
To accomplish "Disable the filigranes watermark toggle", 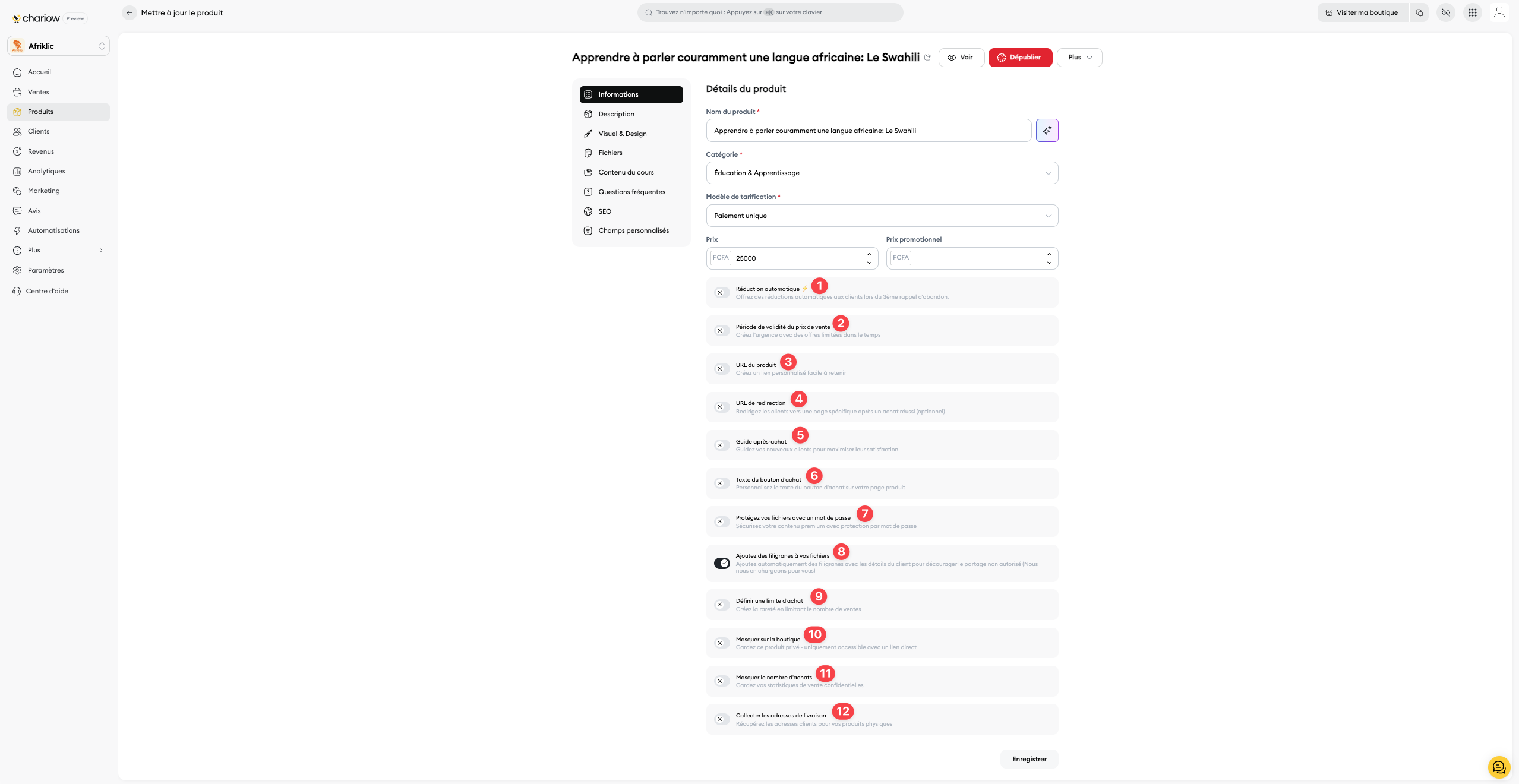I will tap(721, 563).
